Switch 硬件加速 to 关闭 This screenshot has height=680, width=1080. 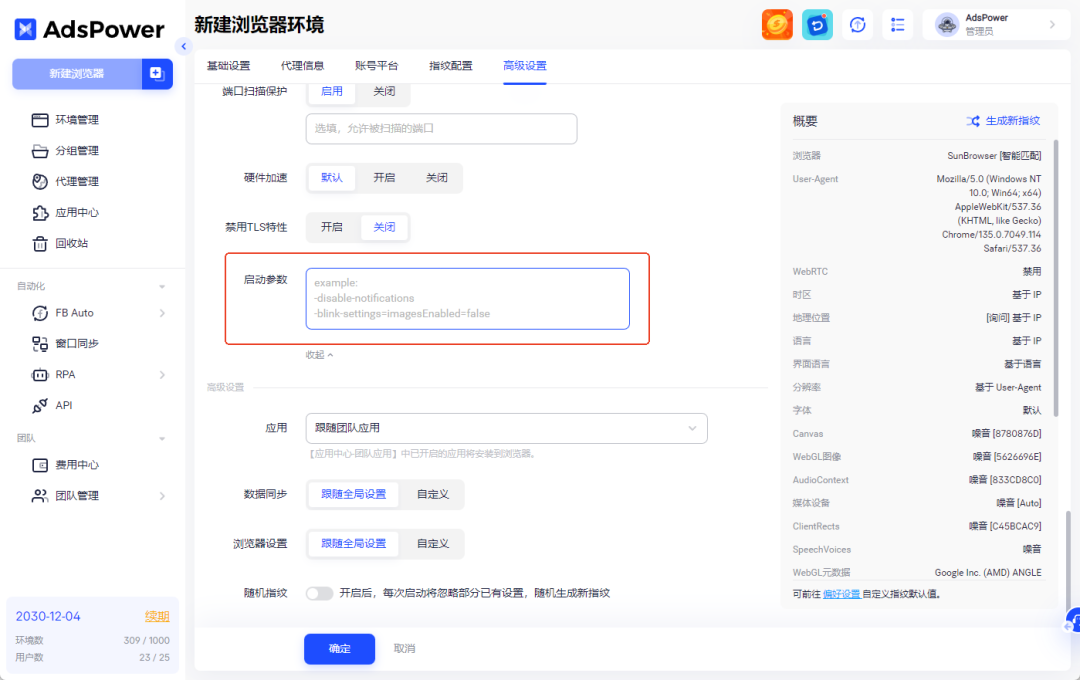click(x=437, y=179)
